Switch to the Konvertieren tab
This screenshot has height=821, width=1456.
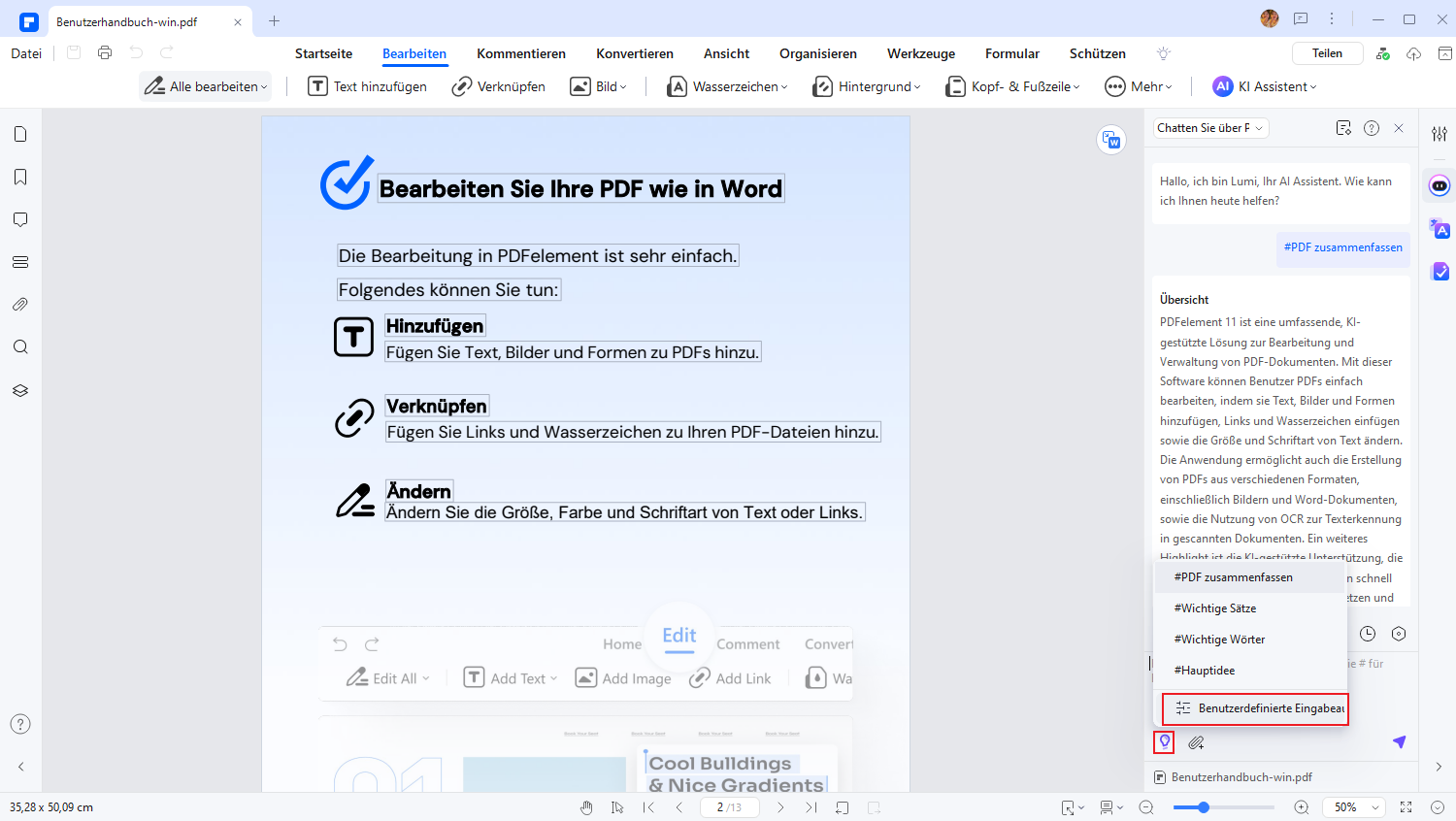tap(635, 53)
